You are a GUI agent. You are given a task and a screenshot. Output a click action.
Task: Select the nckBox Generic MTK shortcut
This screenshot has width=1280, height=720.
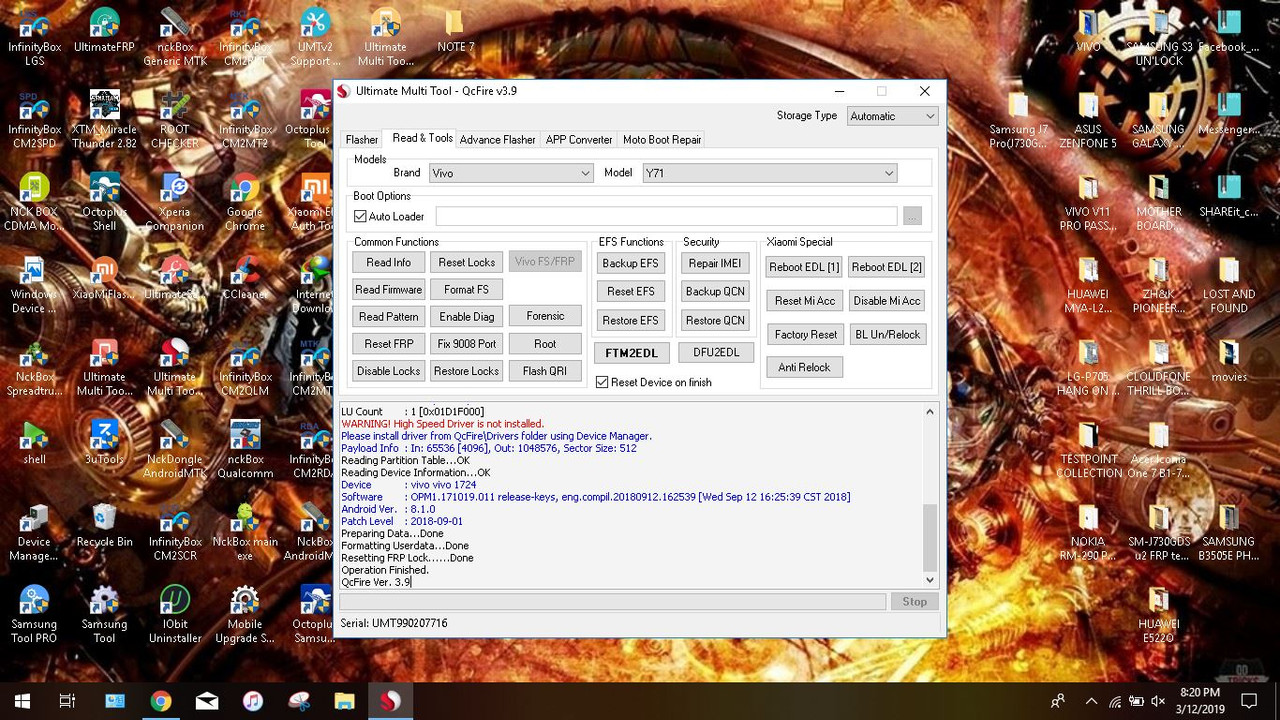[x=175, y=37]
